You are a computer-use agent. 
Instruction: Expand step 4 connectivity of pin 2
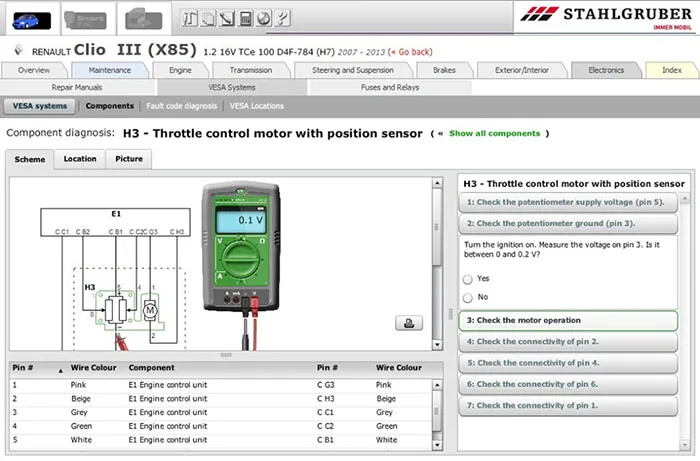click(x=568, y=342)
